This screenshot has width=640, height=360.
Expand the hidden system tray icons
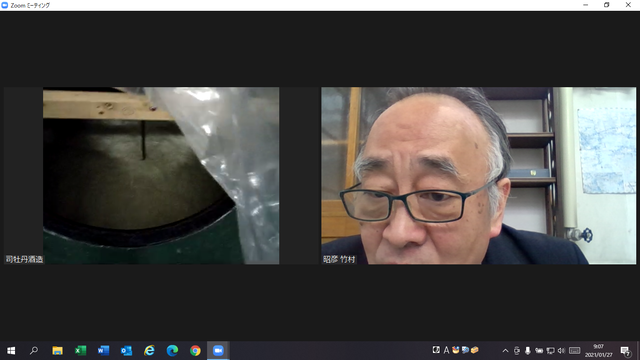(x=505, y=351)
